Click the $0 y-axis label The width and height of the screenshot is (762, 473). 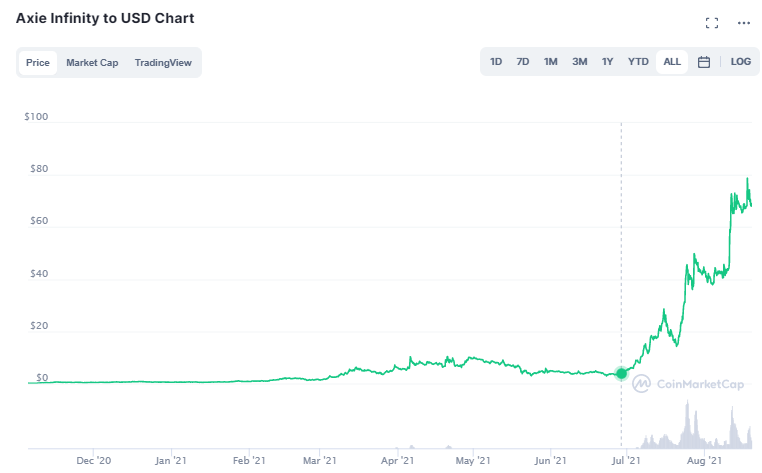(x=42, y=377)
